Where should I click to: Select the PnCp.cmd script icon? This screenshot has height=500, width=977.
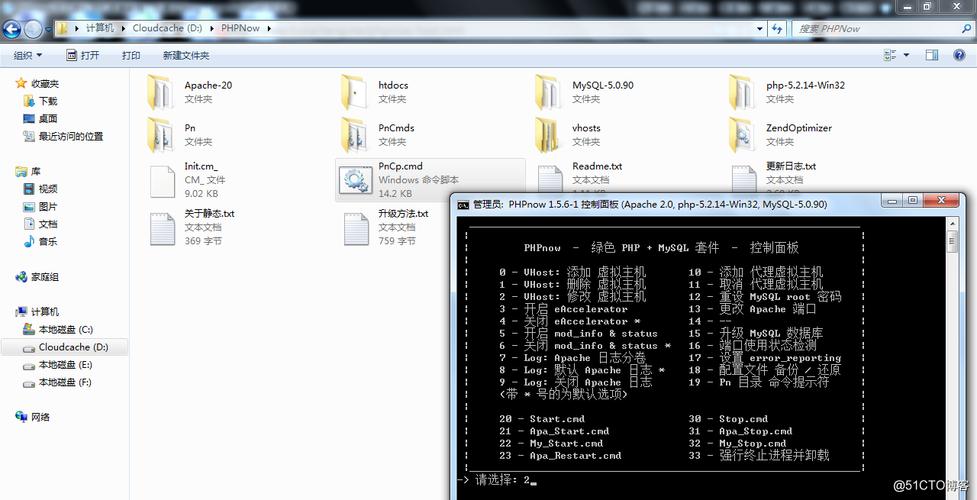[x=356, y=181]
